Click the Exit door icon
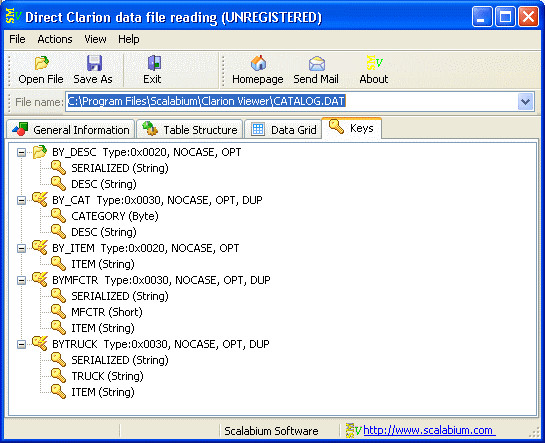545x443 pixels. [x=154, y=63]
